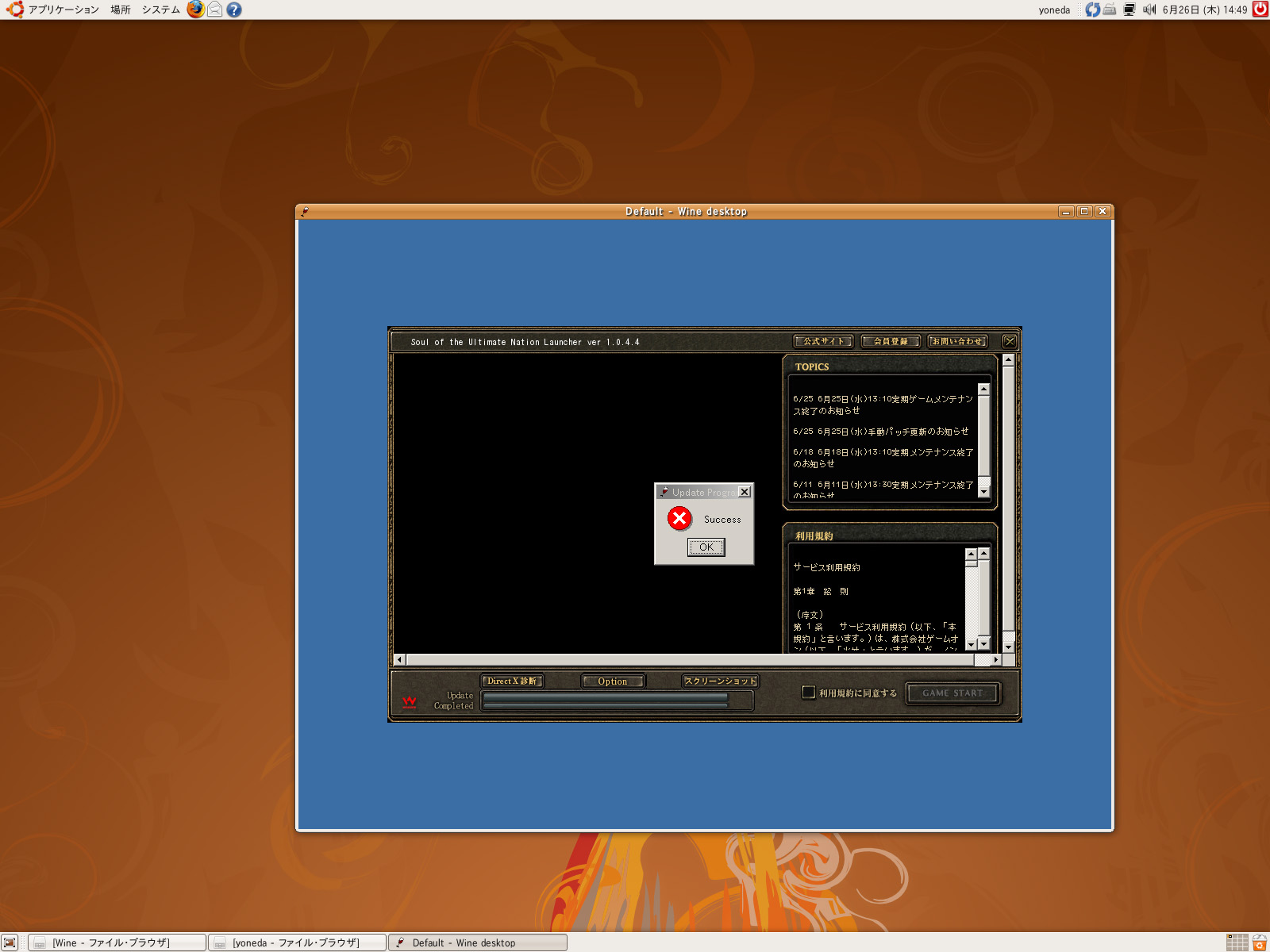Image resolution: width=1270 pixels, height=952 pixels.
Task: Close the launcher with the X icon
Action: (1009, 341)
